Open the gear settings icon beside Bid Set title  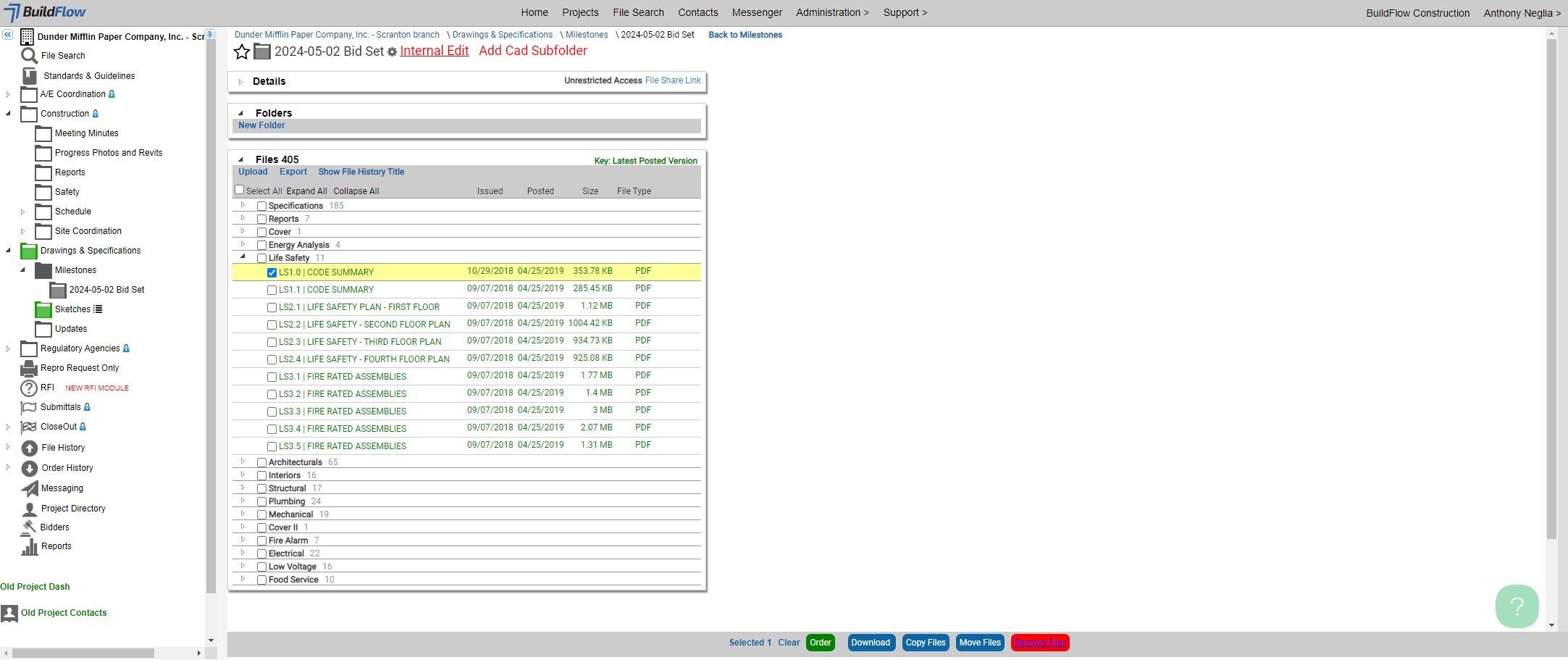click(x=393, y=52)
